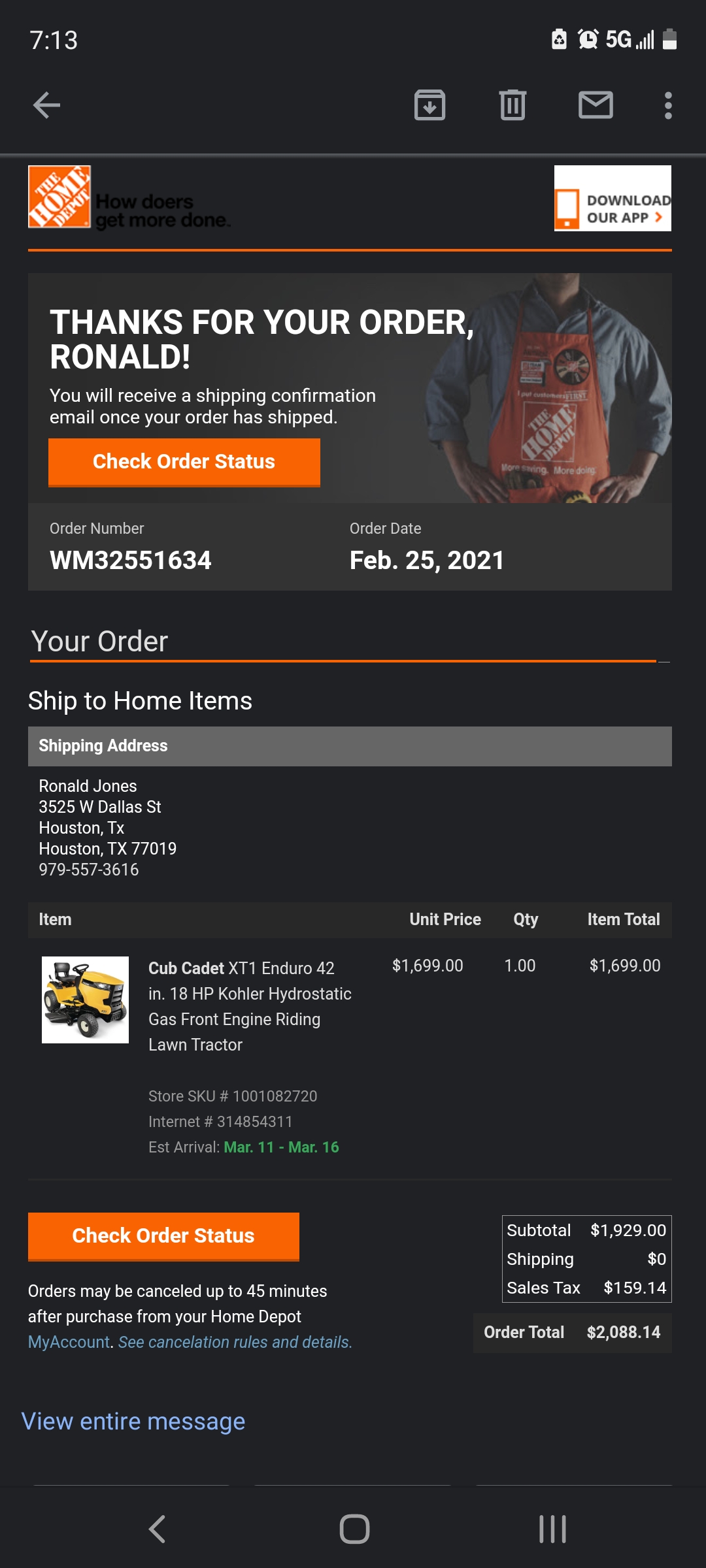Open the Cub Cadet XT1 Enduro product title
The height and width of the screenshot is (1568, 706).
250,1006
